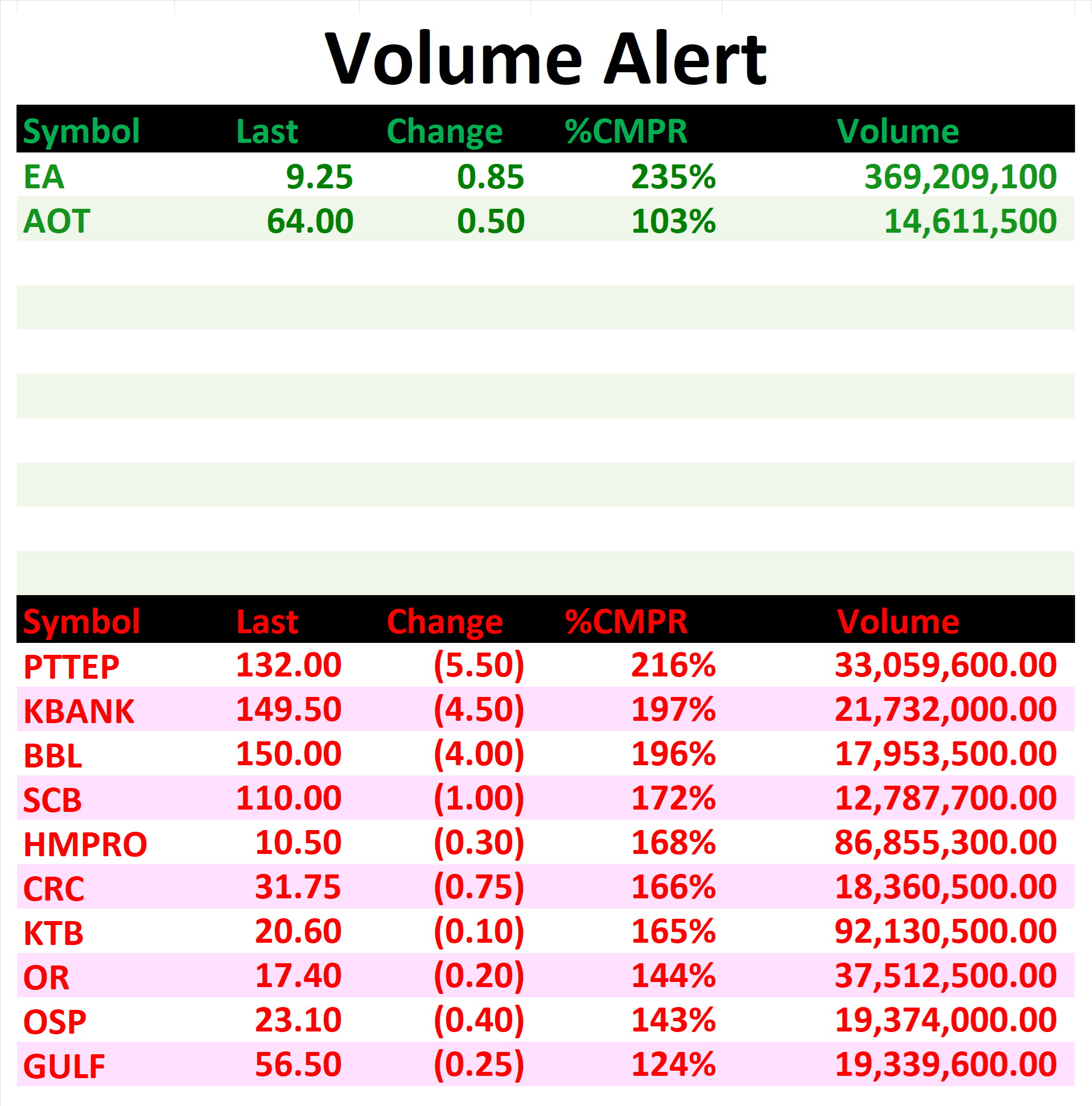Click HMPRO volume 86,855,300.00
This screenshot has width=1092, height=1106.
[x=945, y=843]
